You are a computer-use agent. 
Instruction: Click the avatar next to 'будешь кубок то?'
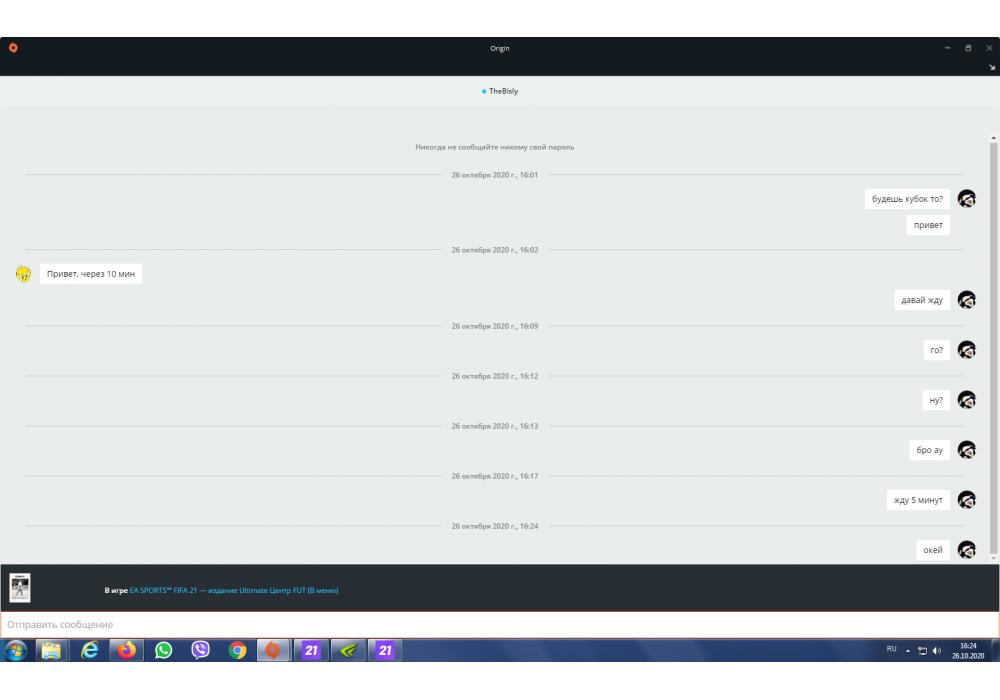[966, 199]
